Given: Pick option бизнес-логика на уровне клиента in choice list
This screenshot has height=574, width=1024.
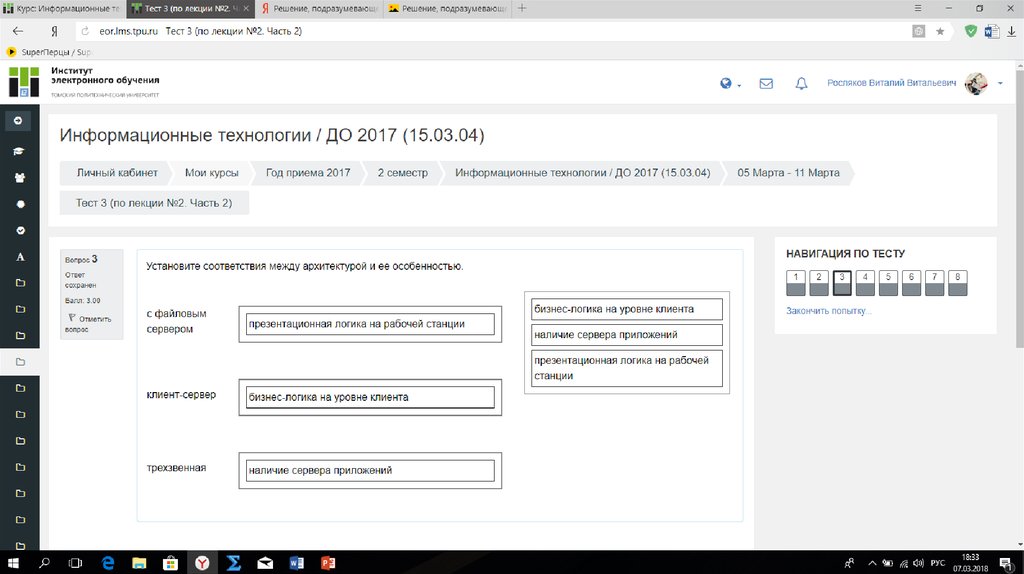Looking at the screenshot, I should 627,309.
